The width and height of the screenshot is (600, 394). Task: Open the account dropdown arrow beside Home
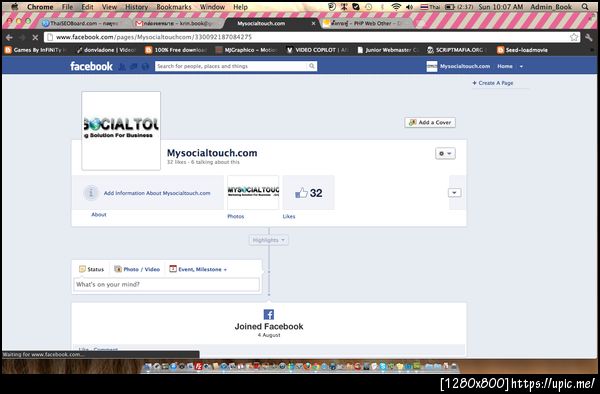pyautogui.click(x=521, y=67)
